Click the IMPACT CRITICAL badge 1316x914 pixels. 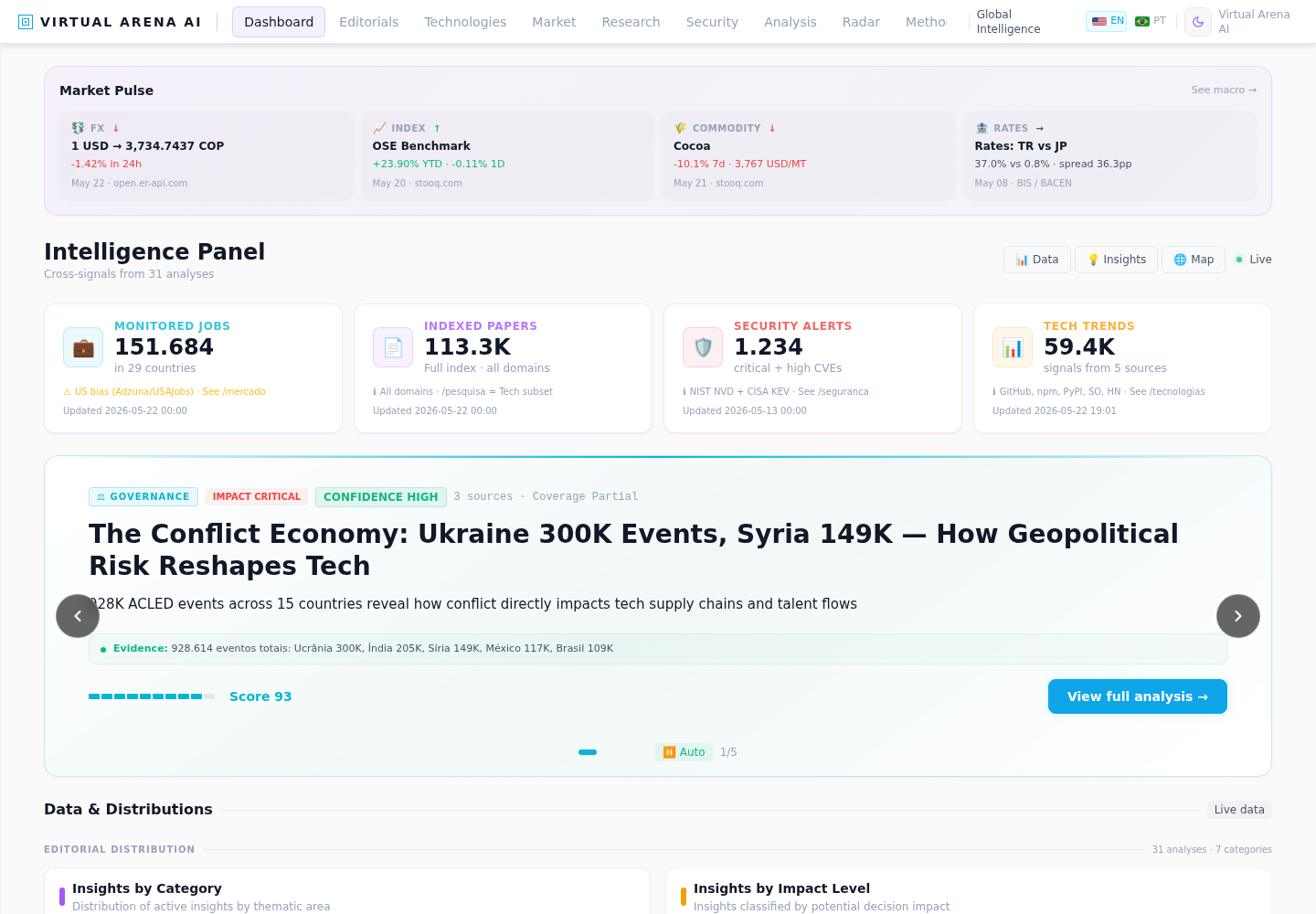(257, 497)
